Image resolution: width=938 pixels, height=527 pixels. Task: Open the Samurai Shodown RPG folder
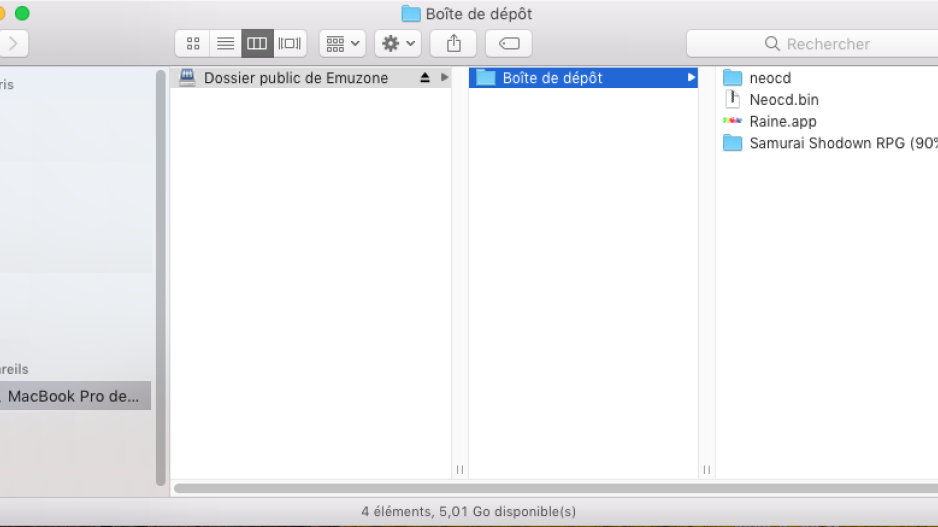click(840, 143)
